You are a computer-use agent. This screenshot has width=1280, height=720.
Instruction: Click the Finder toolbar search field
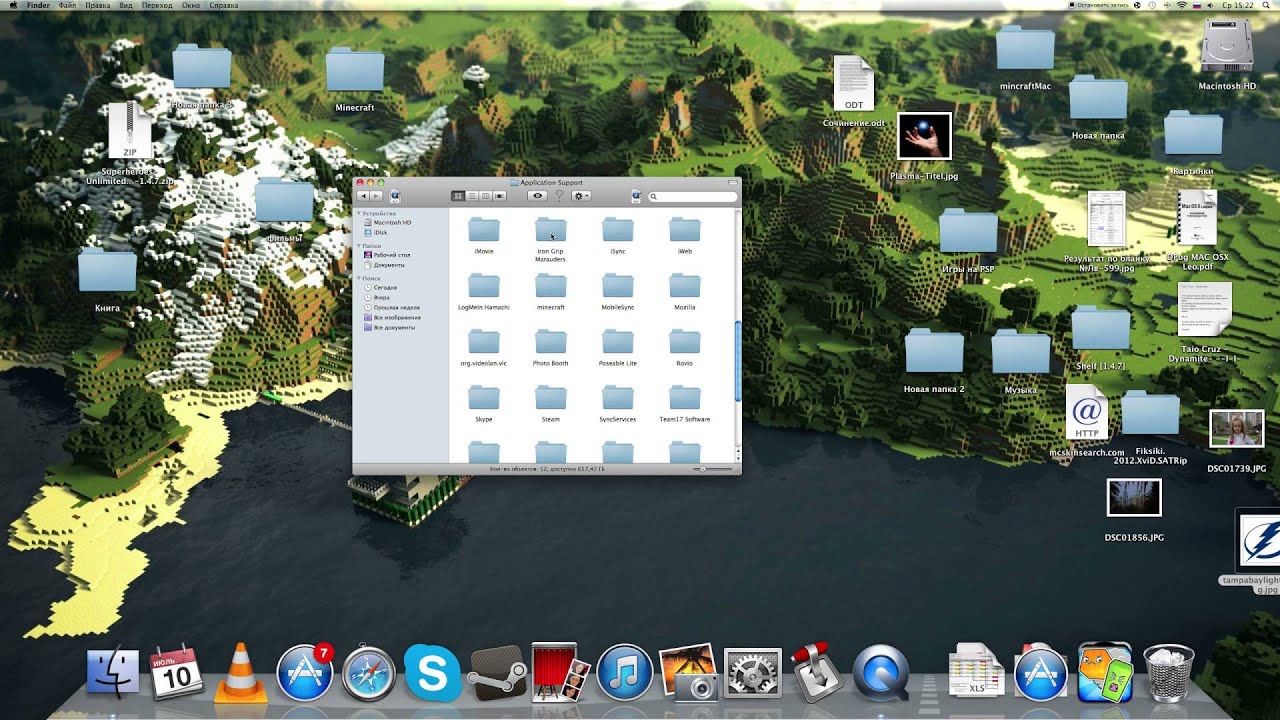point(693,196)
